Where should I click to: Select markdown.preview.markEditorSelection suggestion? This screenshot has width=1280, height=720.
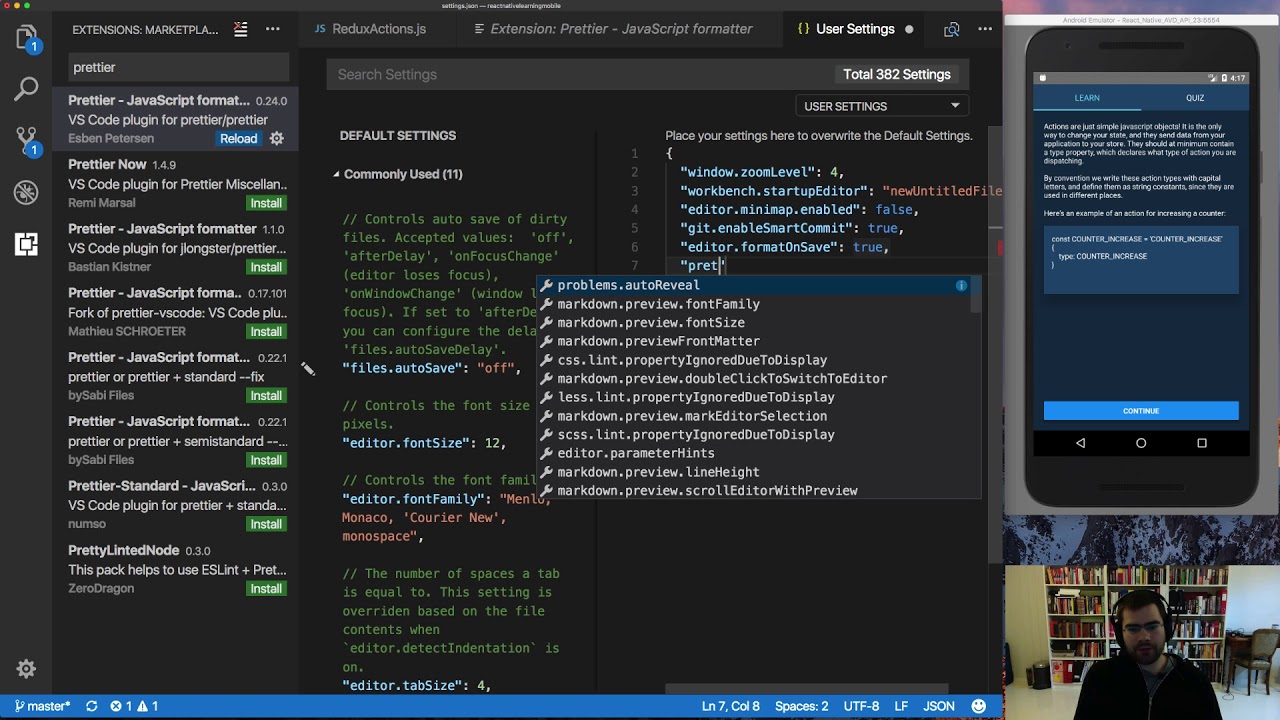point(759,416)
